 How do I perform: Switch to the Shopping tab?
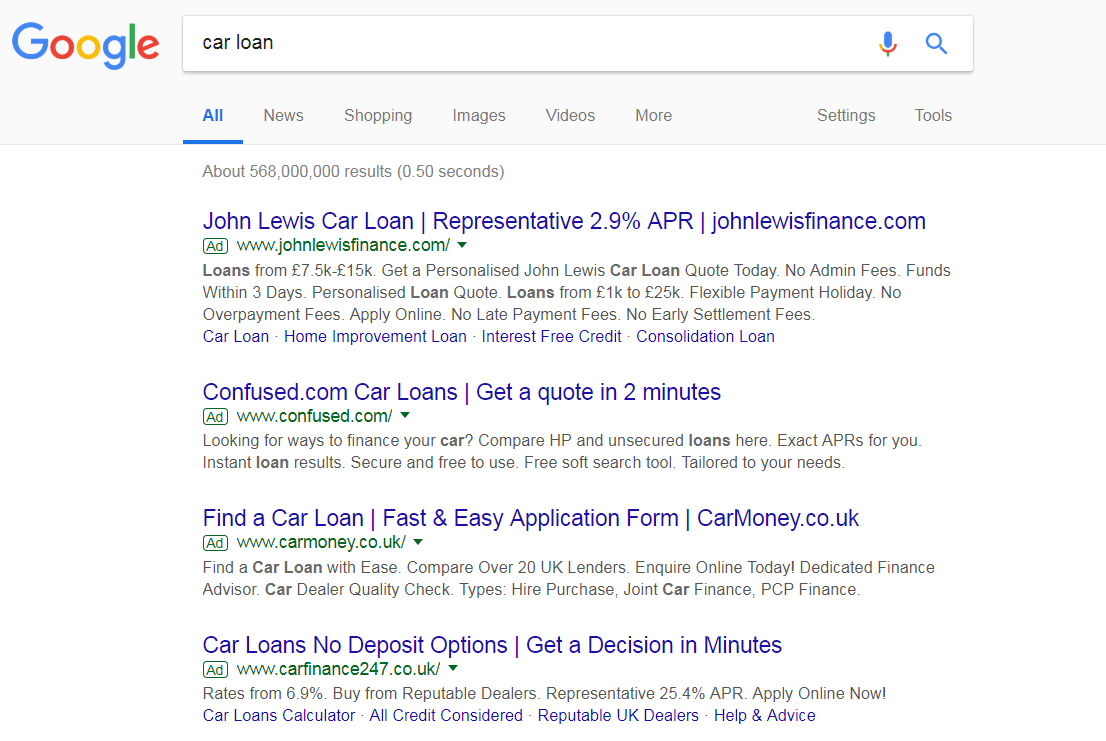pyautogui.click(x=378, y=116)
